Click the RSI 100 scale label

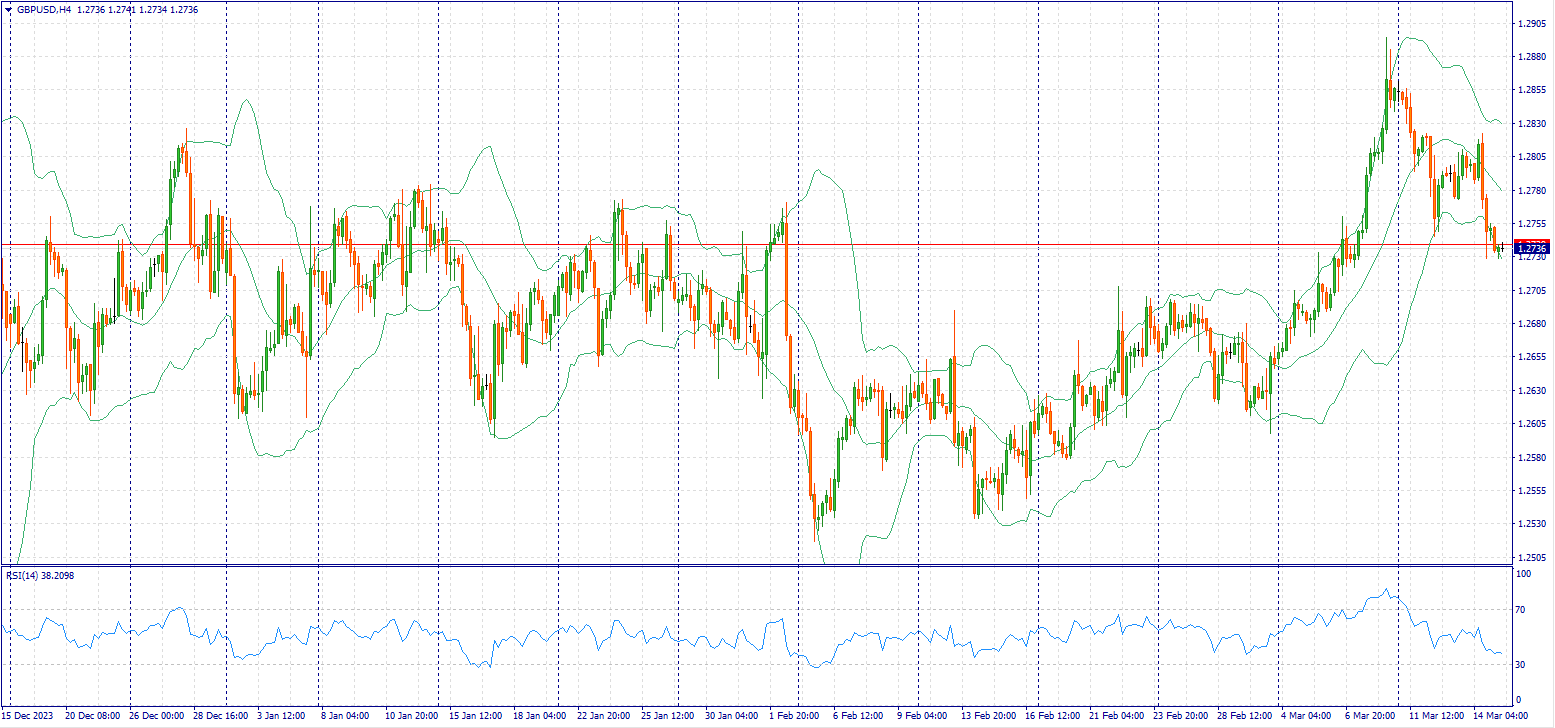pos(1525,574)
